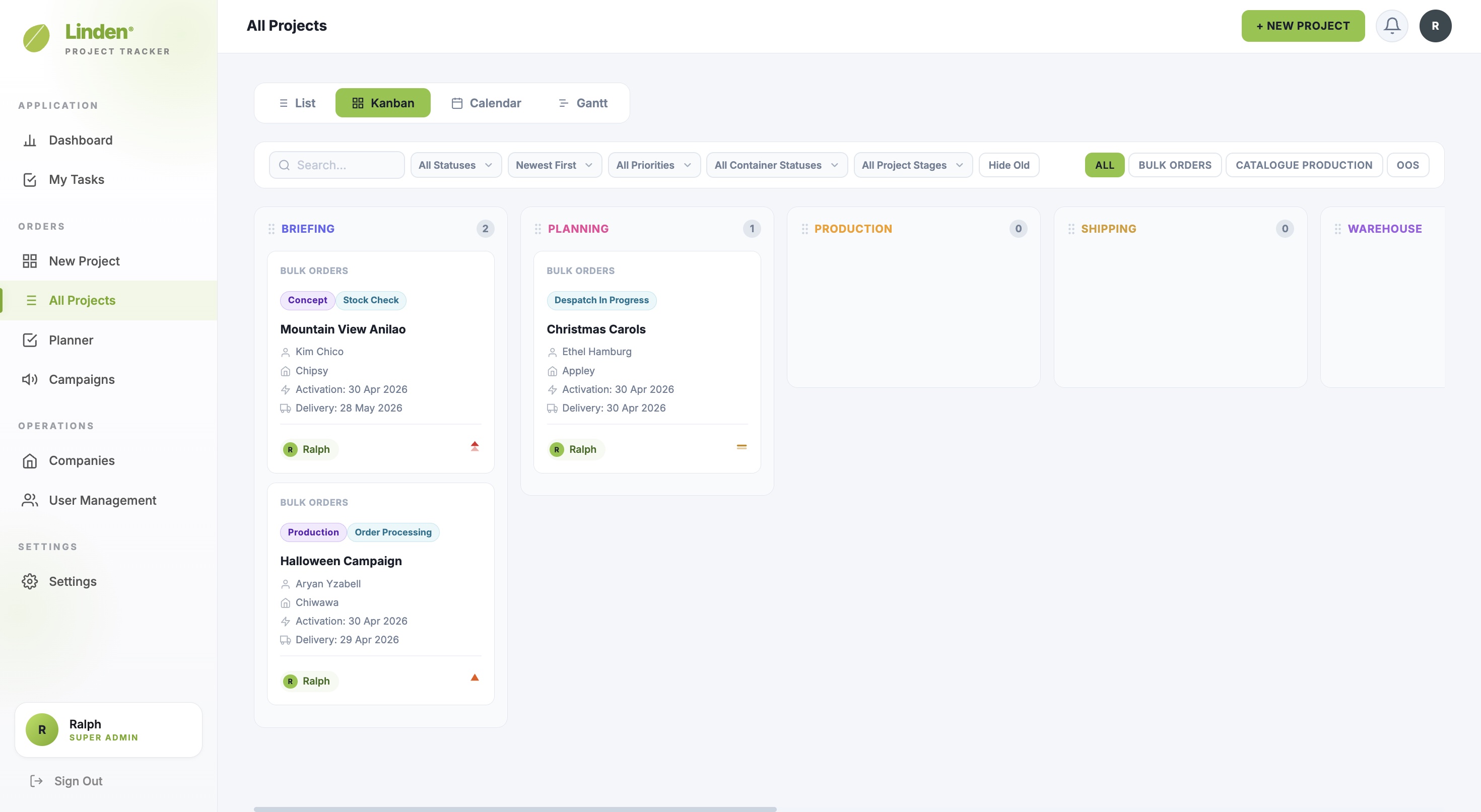The width and height of the screenshot is (1481, 812).
Task: Open the Newest First sort dropdown
Action: click(554, 166)
